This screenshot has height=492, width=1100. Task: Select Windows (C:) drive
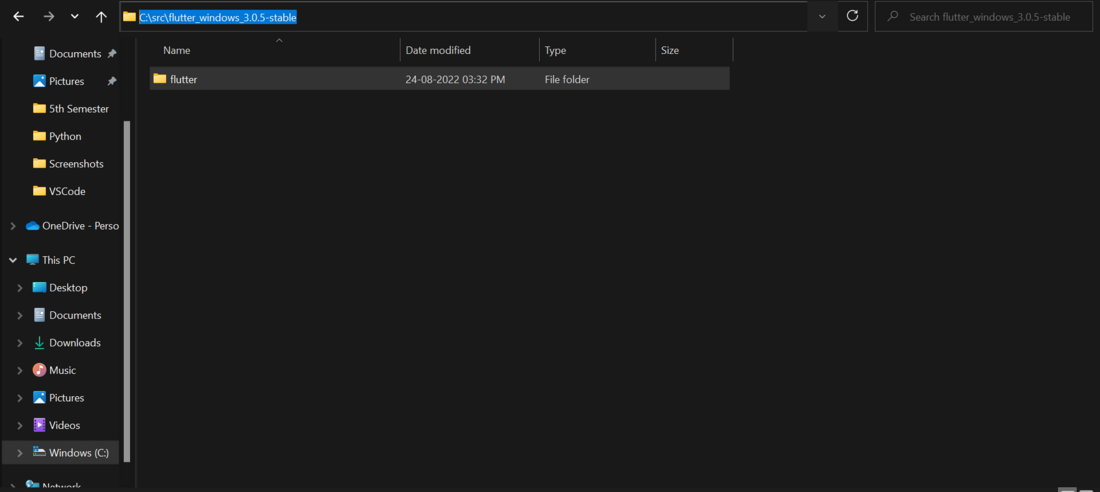click(x=79, y=453)
